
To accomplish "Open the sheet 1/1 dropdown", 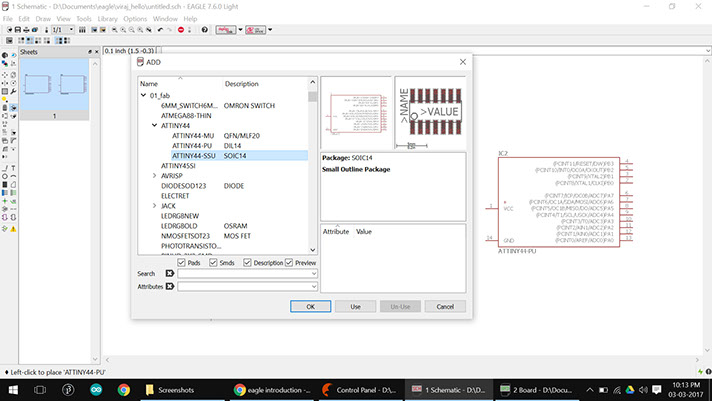I will (x=71, y=30).
